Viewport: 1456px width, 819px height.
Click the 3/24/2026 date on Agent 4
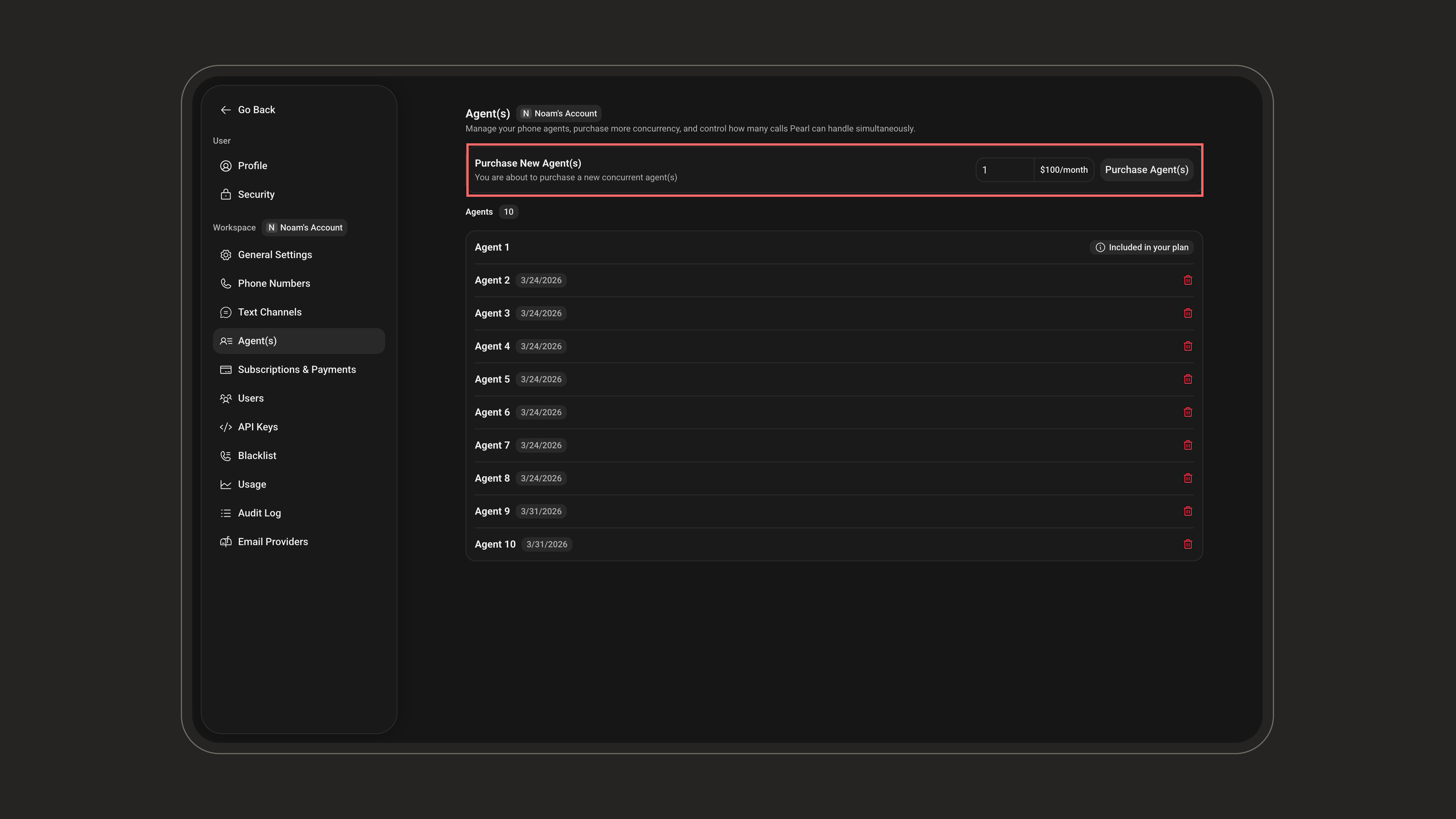click(x=541, y=346)
